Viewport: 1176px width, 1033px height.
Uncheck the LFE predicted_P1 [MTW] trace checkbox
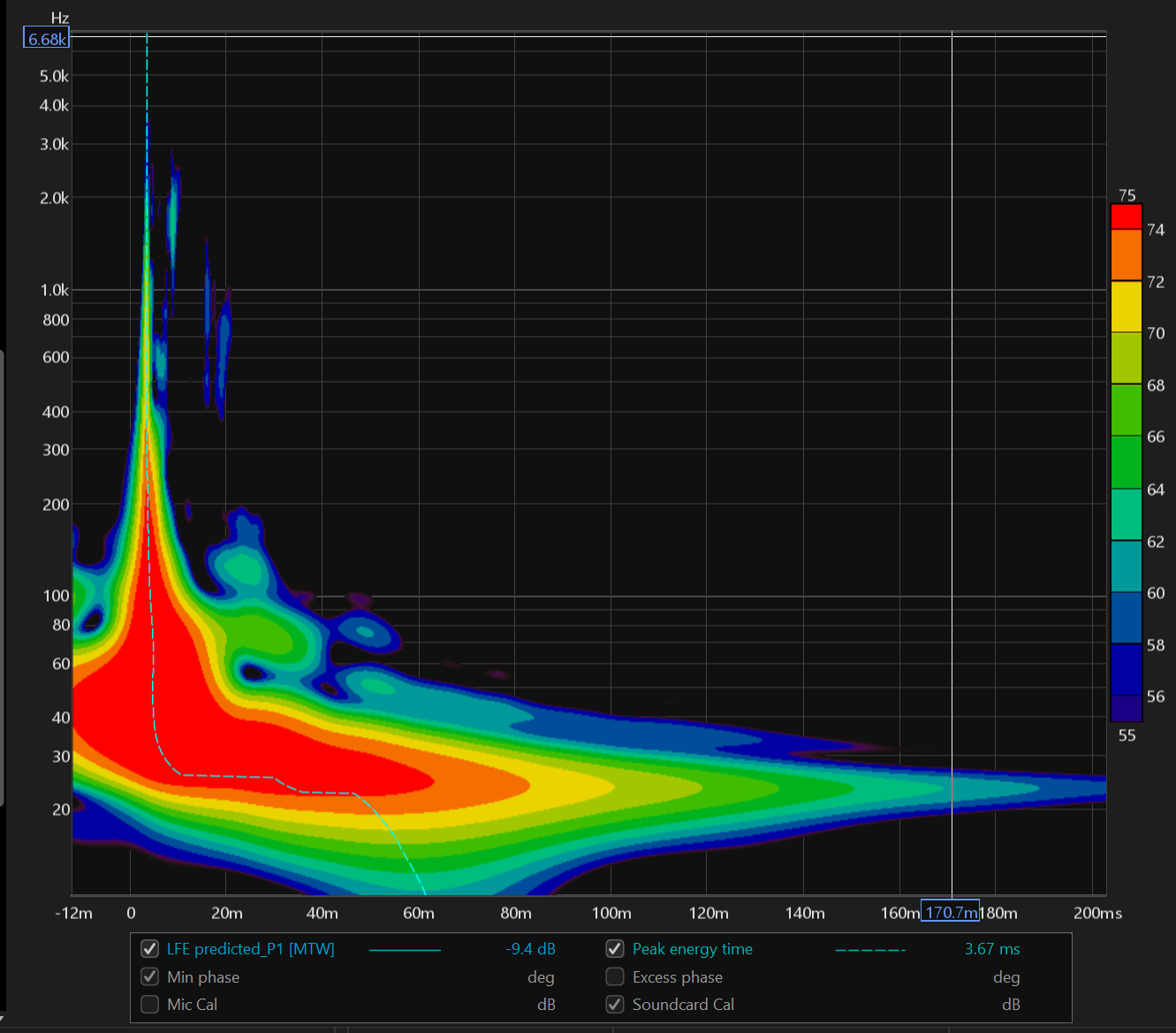[150, 949]
